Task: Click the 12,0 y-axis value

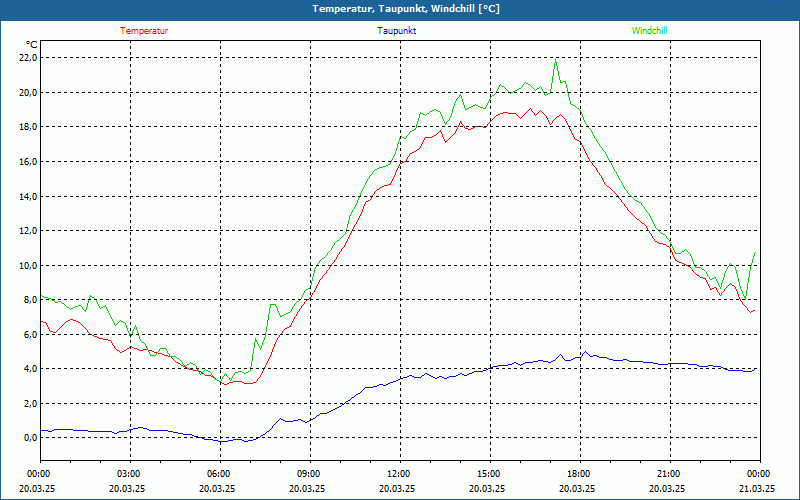Action: (x=28, y=231)
